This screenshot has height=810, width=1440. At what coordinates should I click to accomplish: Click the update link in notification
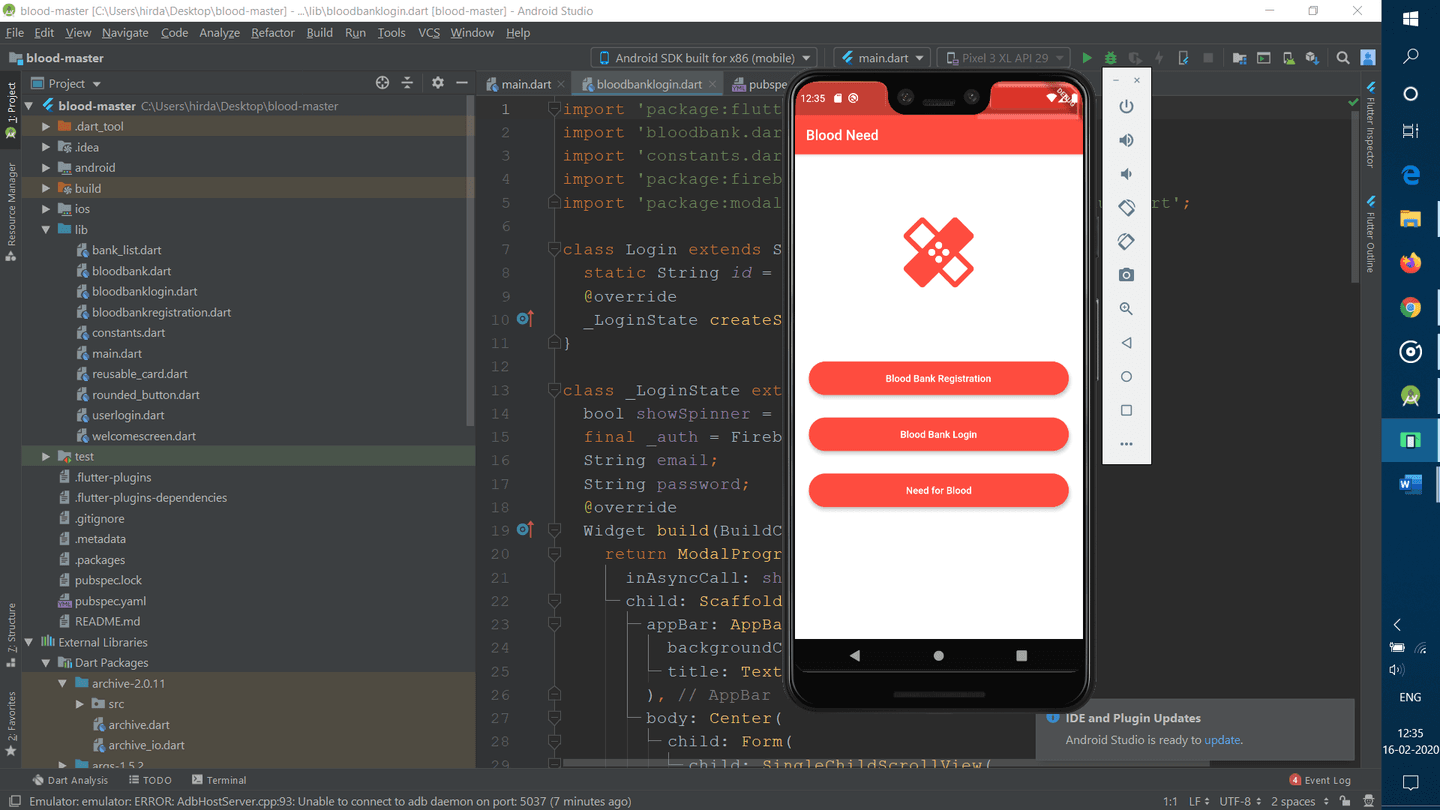point(1222,740)
